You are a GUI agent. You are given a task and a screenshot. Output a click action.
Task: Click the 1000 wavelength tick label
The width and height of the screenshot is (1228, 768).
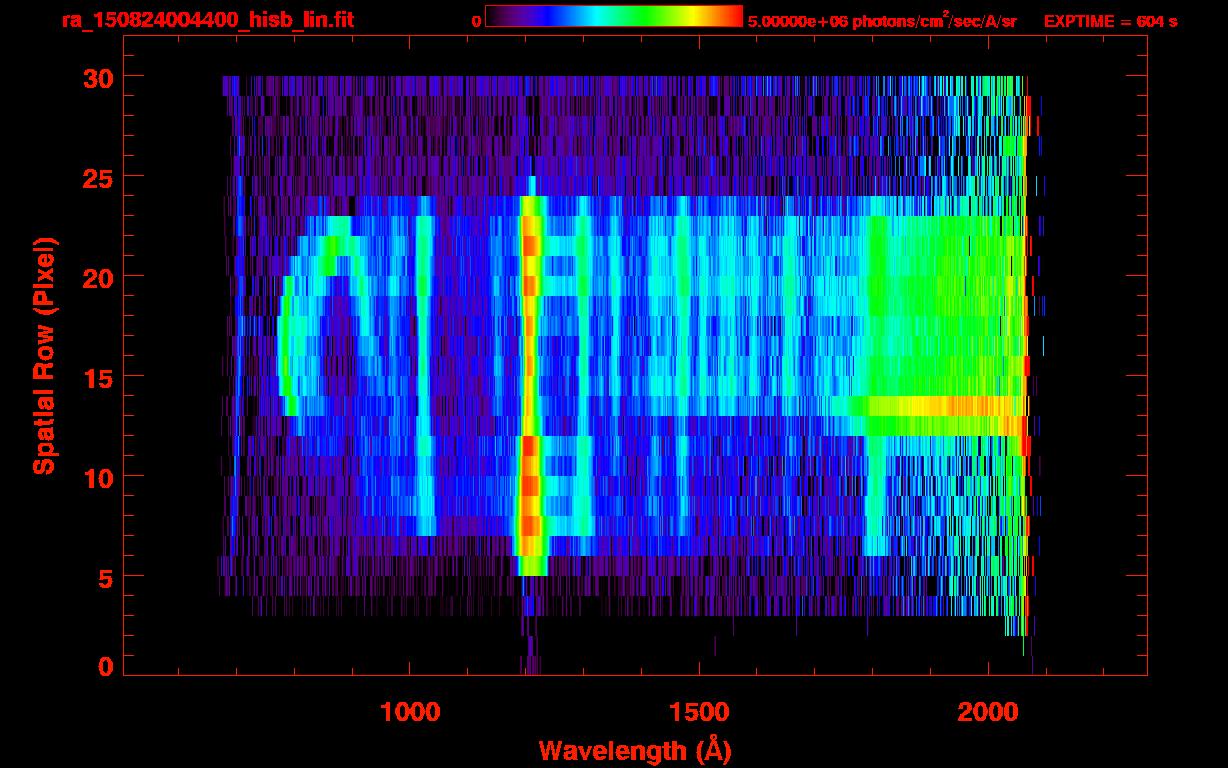[x=410, y=712]
